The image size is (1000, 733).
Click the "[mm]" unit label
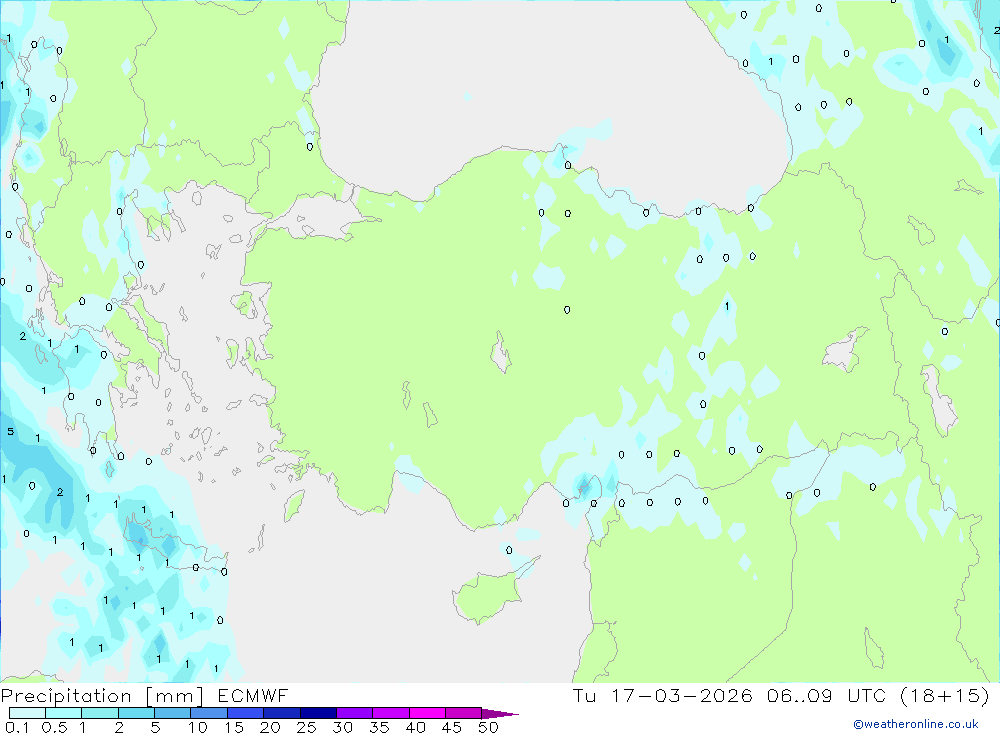175,696
